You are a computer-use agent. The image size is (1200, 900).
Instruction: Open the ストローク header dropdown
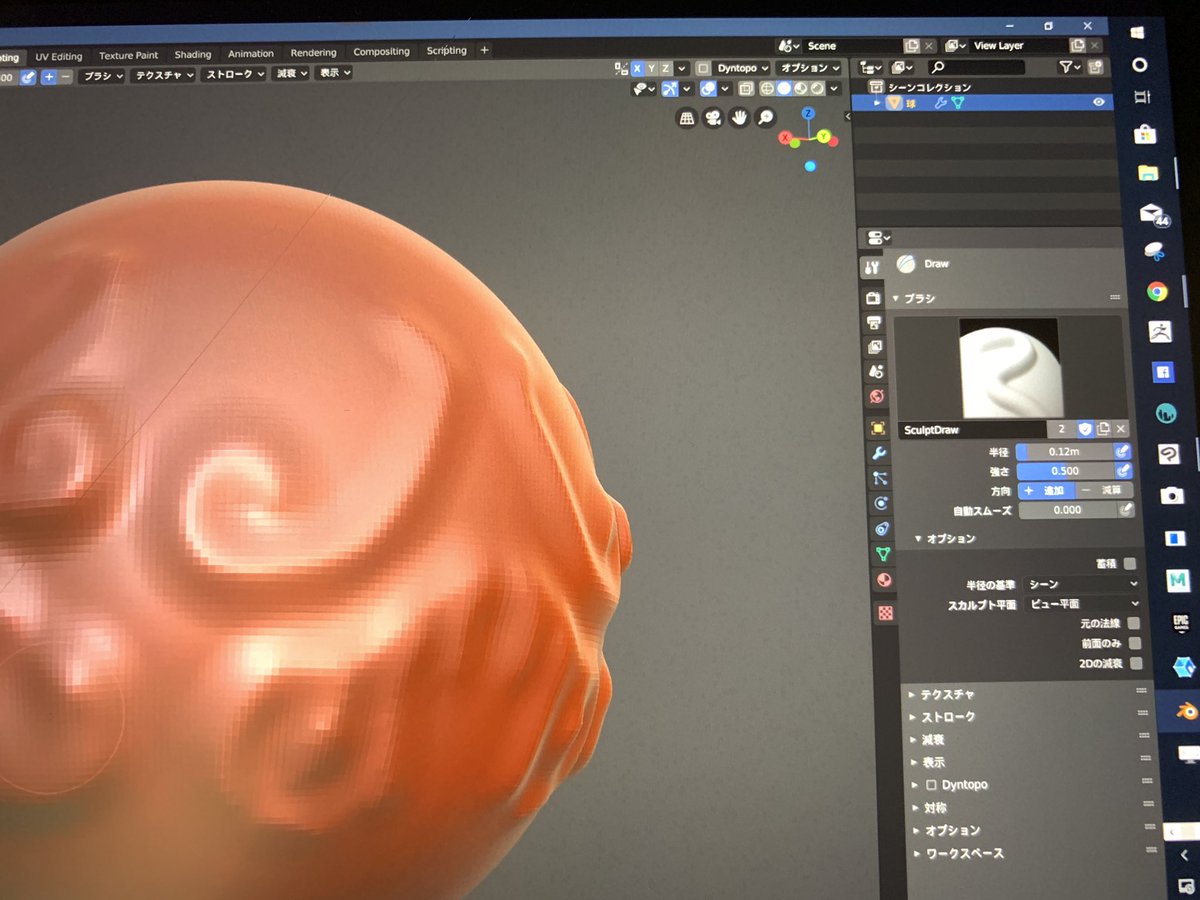pyautogui.click(x=234, y=74)
